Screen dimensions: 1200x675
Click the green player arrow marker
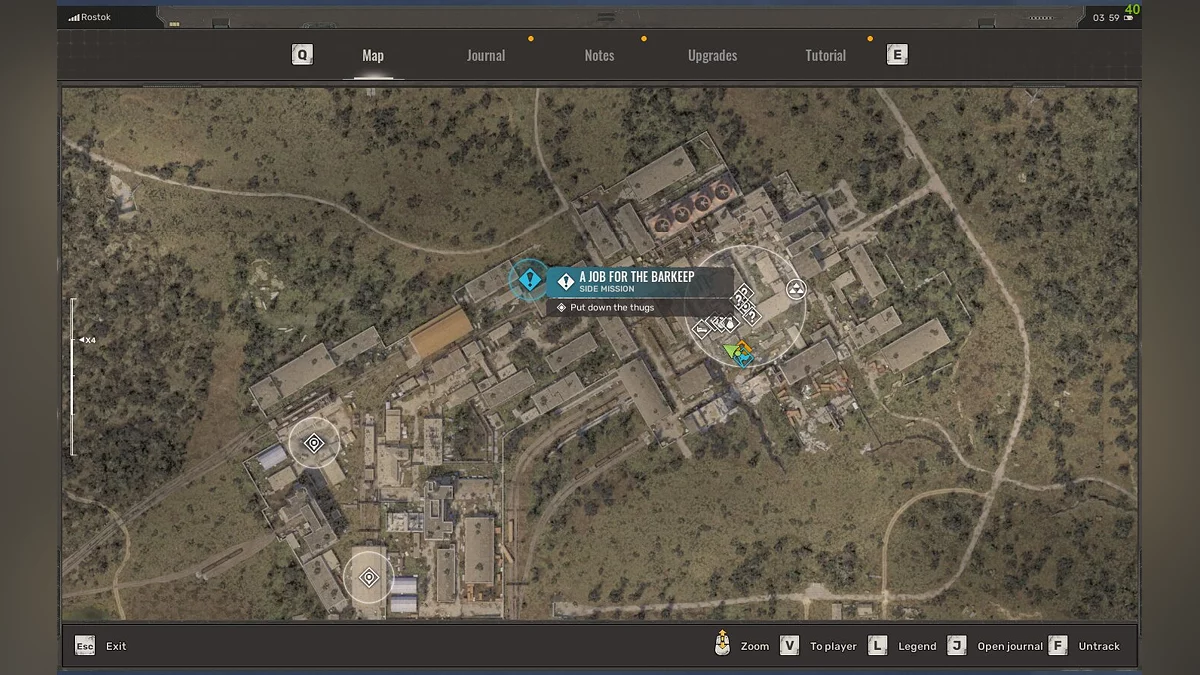tap(733, 350)
